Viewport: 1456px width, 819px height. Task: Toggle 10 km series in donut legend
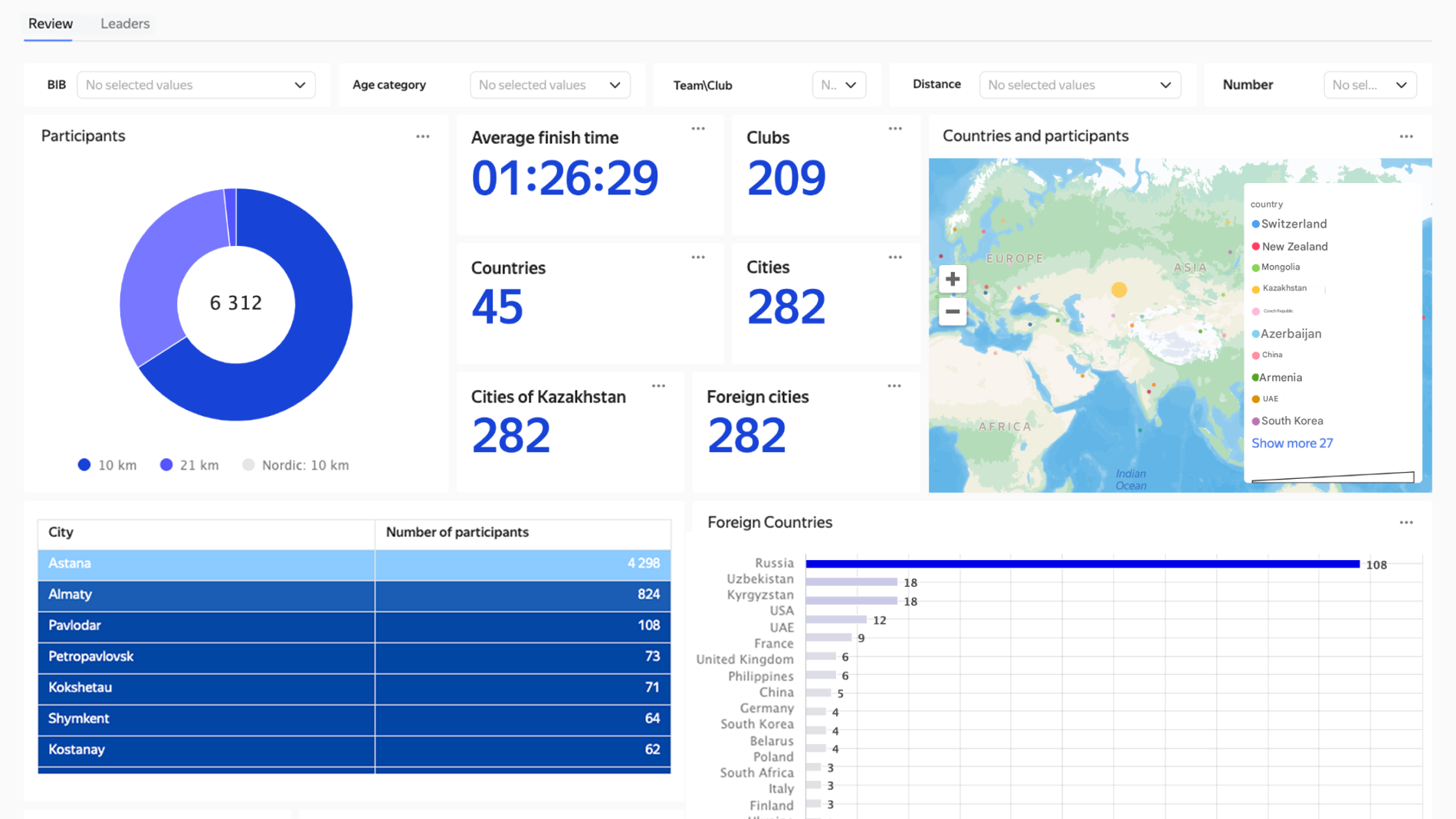107,465
